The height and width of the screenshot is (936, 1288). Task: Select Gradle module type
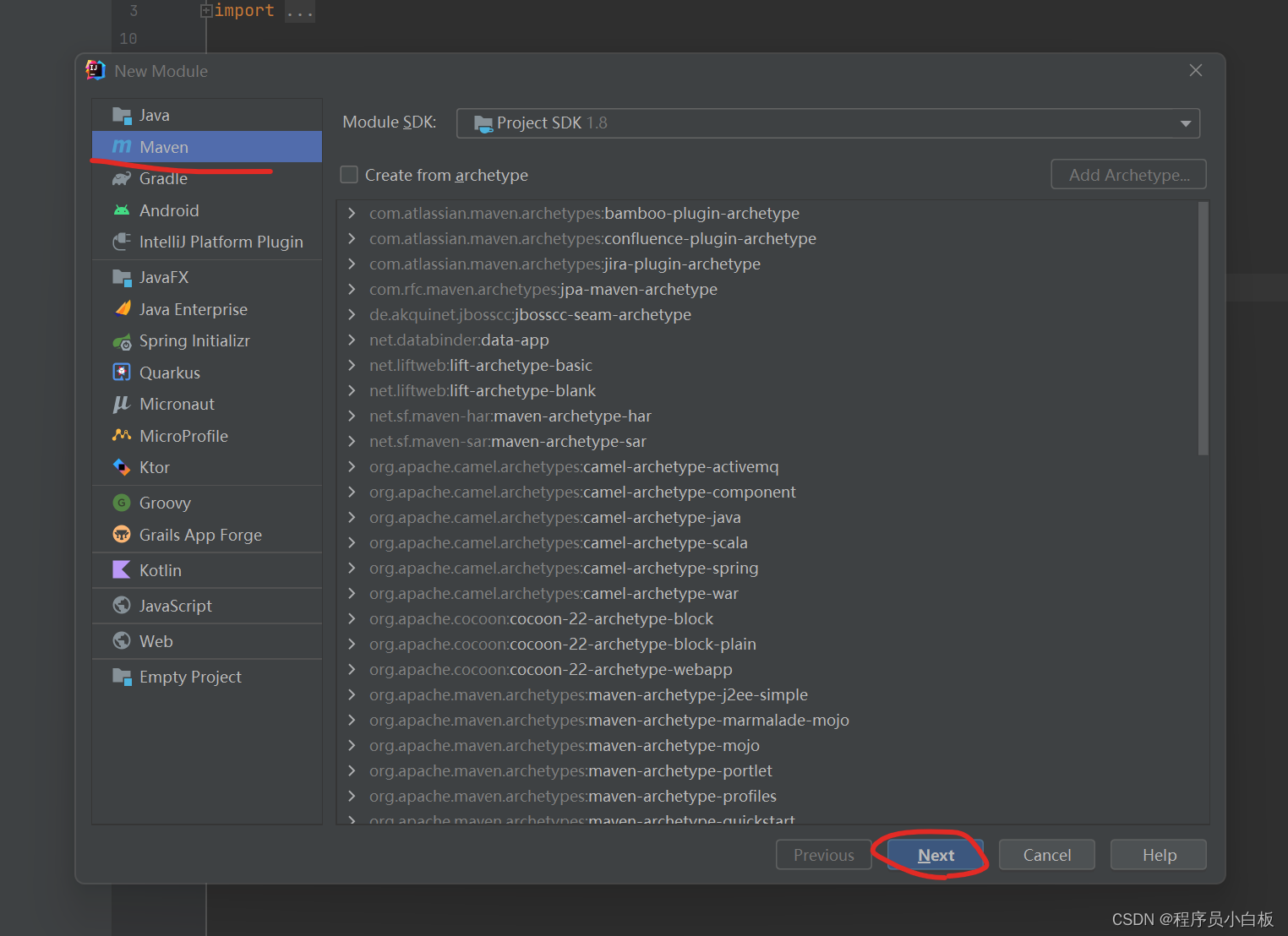tap(207, 178)
